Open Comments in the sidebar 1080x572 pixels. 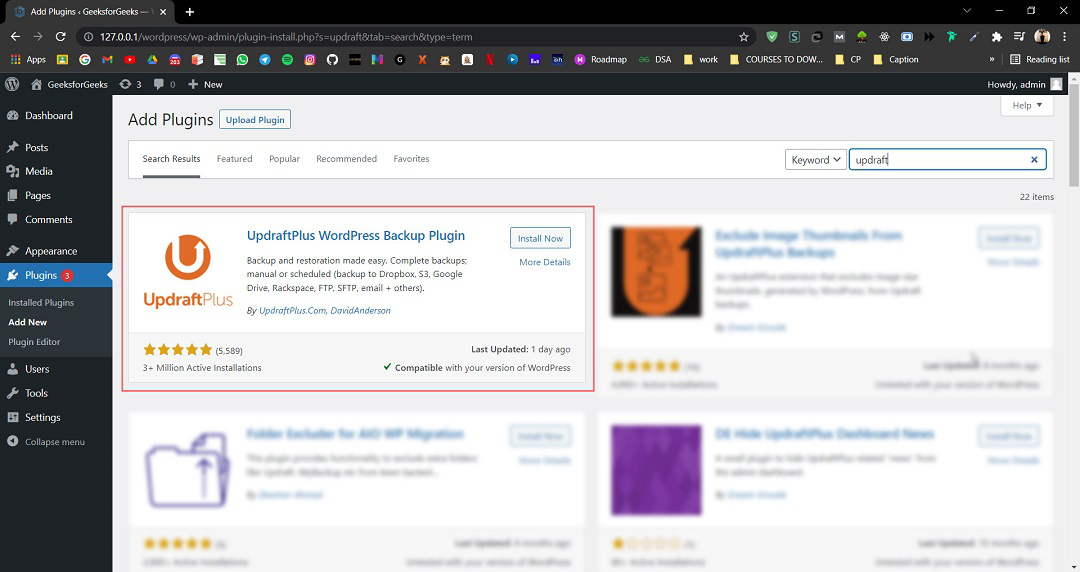coord(56,219)
